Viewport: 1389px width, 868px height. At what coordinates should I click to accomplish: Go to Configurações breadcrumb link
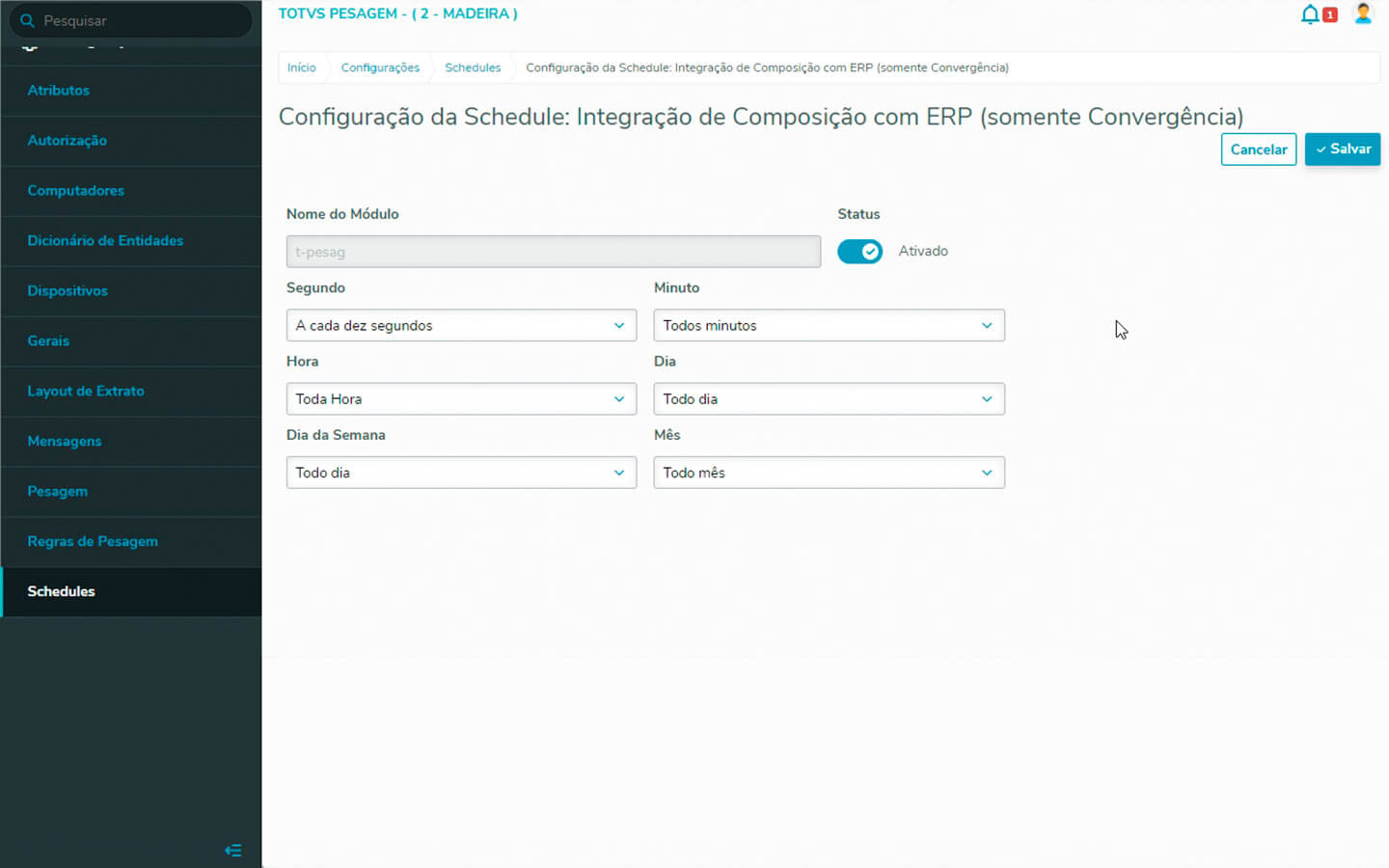[x=380, y=68]
